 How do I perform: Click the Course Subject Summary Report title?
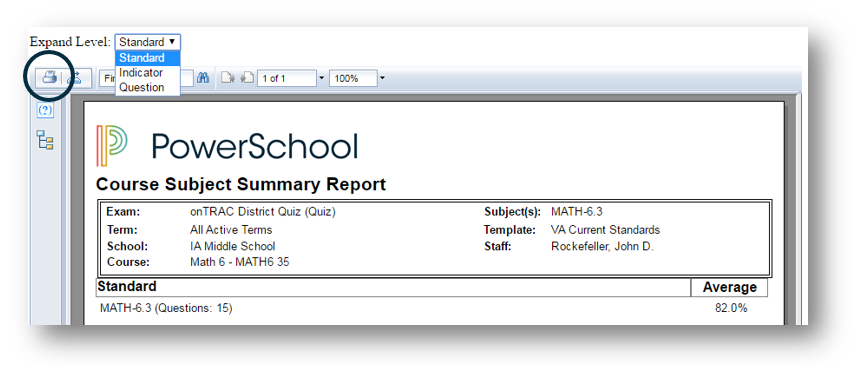(x=241, y=184)
